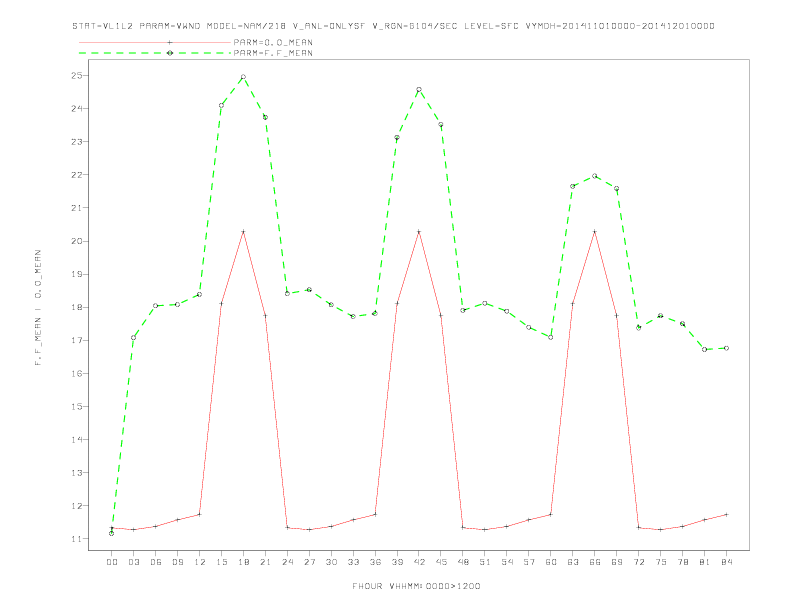792x612 pixels.
Task: Click the 17 tick label on y-axis
Action: (x=77, y=340)
